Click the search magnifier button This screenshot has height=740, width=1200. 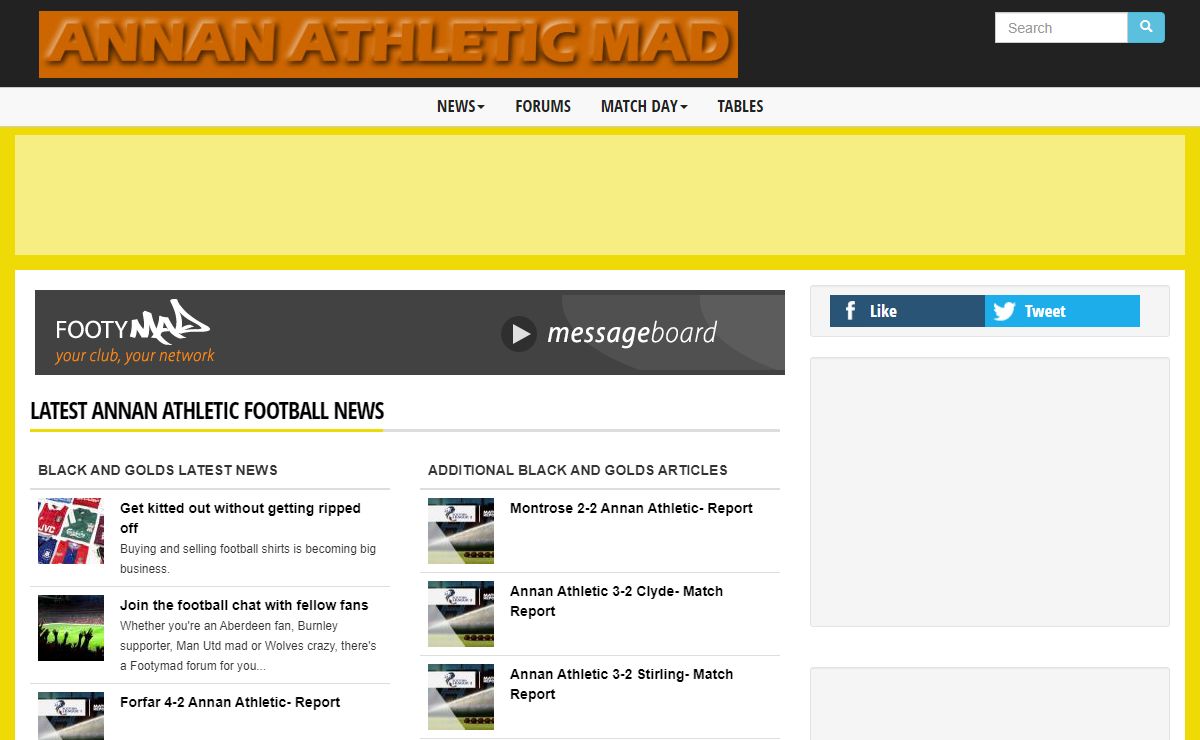coord(1146,27)
